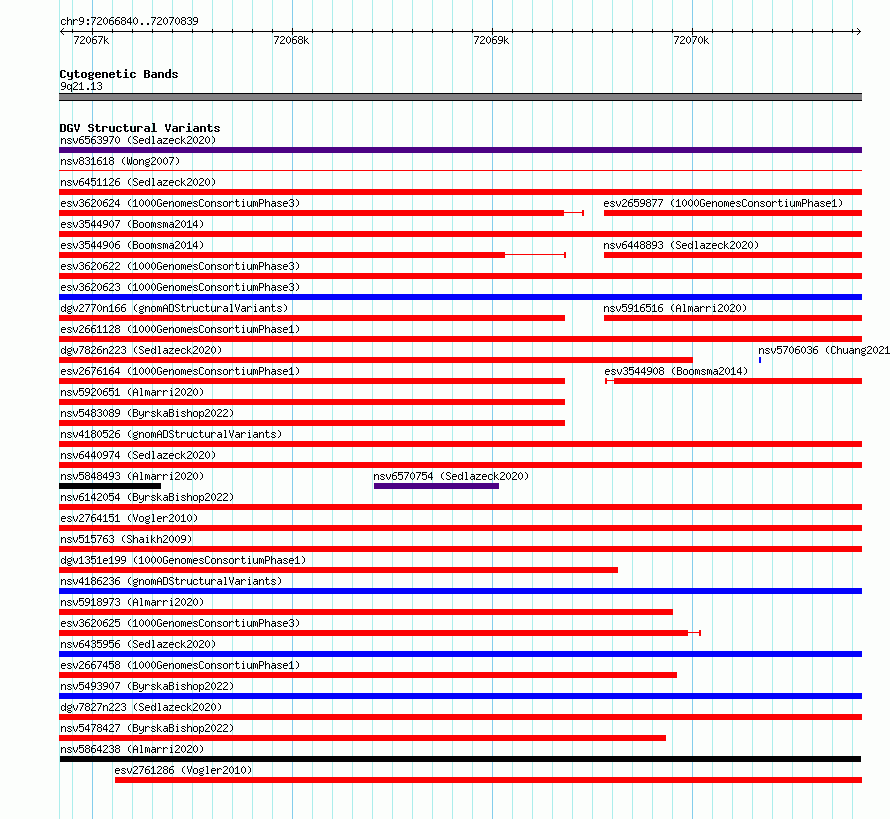Click the chr9:72066840..72070839 coordinate label
890x819 pixels.
(129, 22)
